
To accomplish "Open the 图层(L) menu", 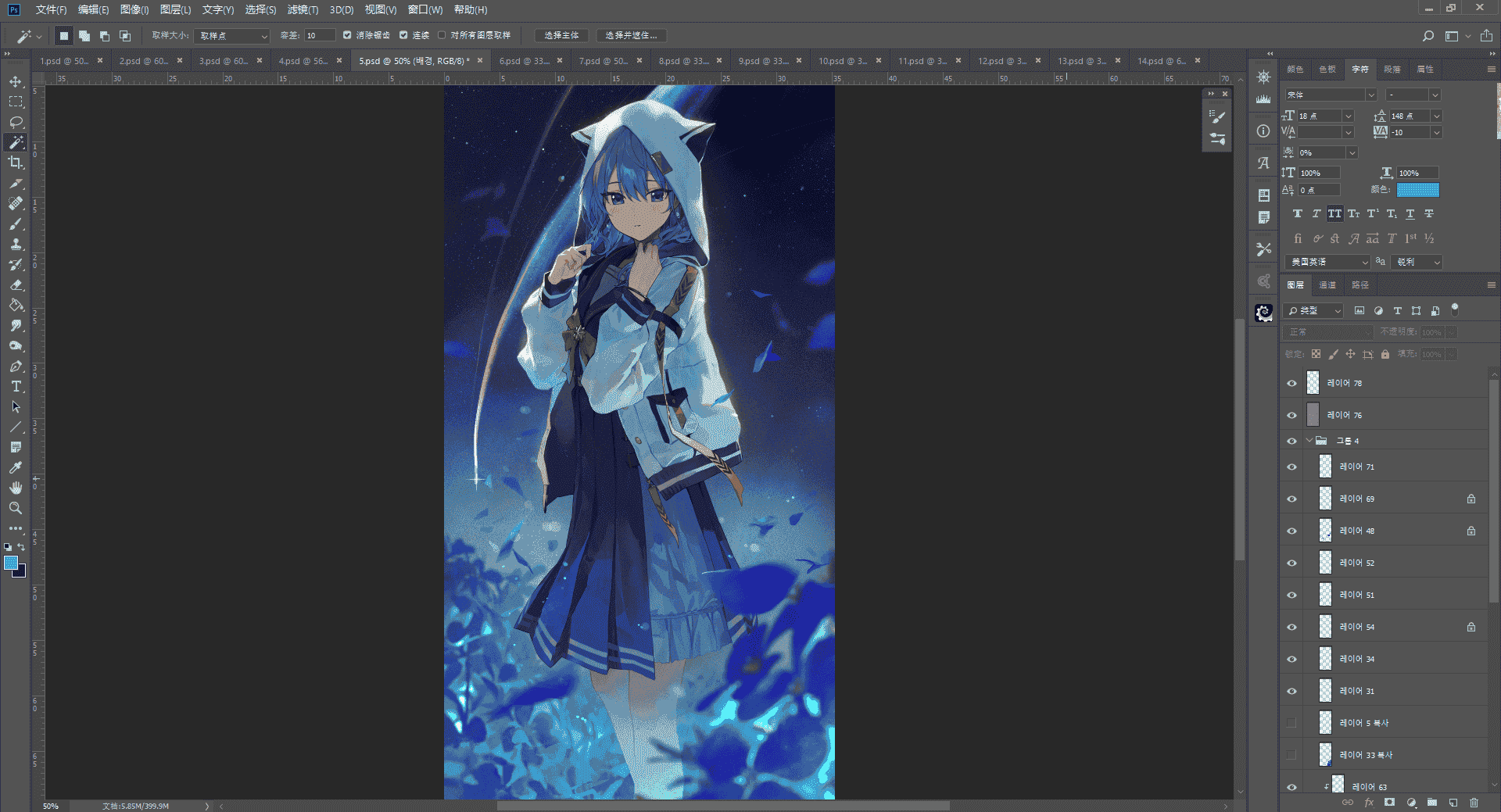I will coord(175,9).
